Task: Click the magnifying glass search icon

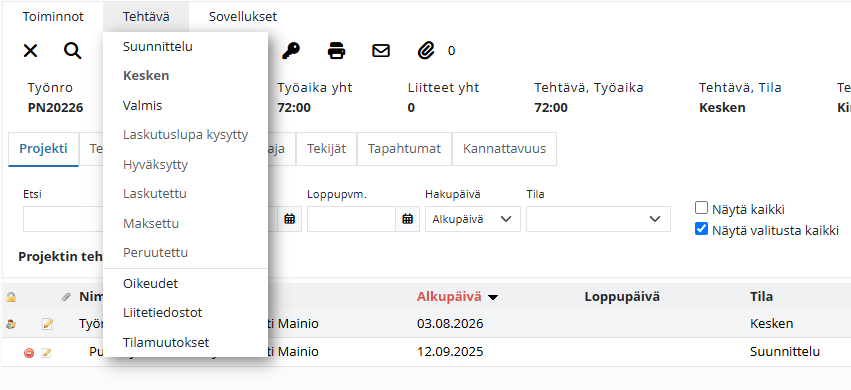Action: pos(73,51)
